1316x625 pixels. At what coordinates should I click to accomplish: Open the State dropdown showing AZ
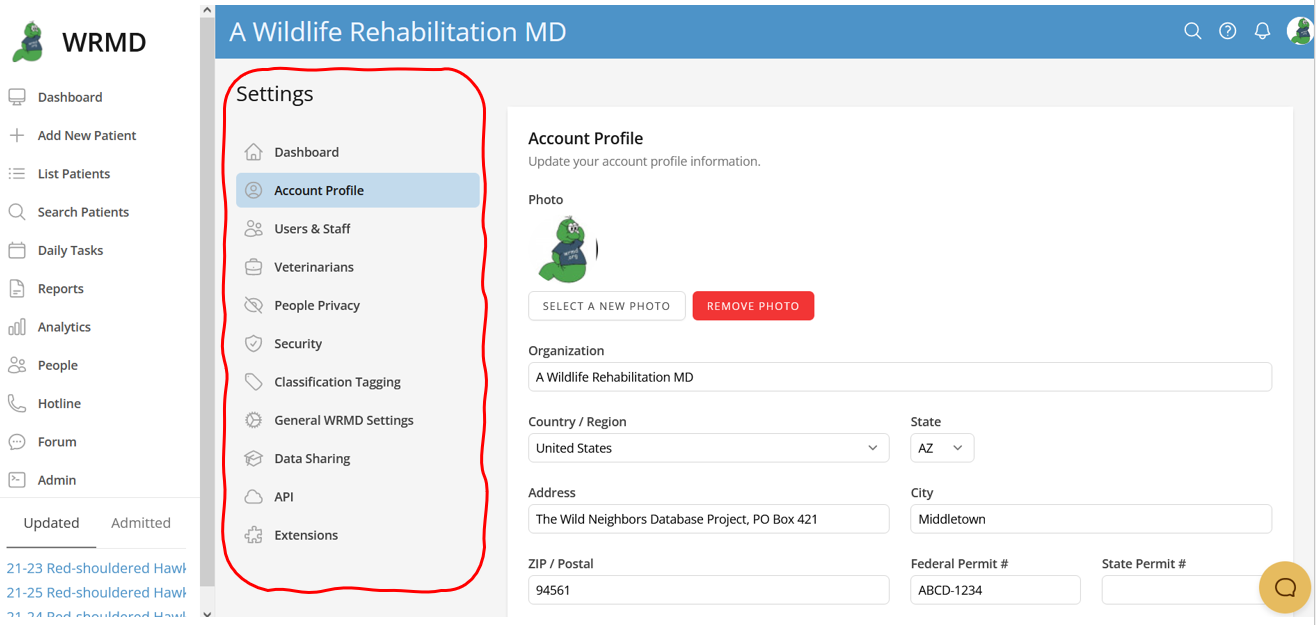click(942, 448)
